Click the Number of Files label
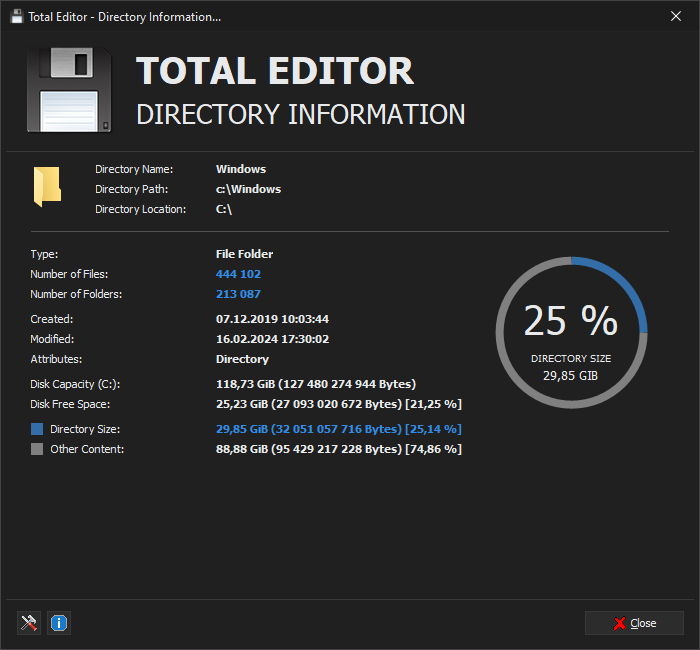 [69, 274]
